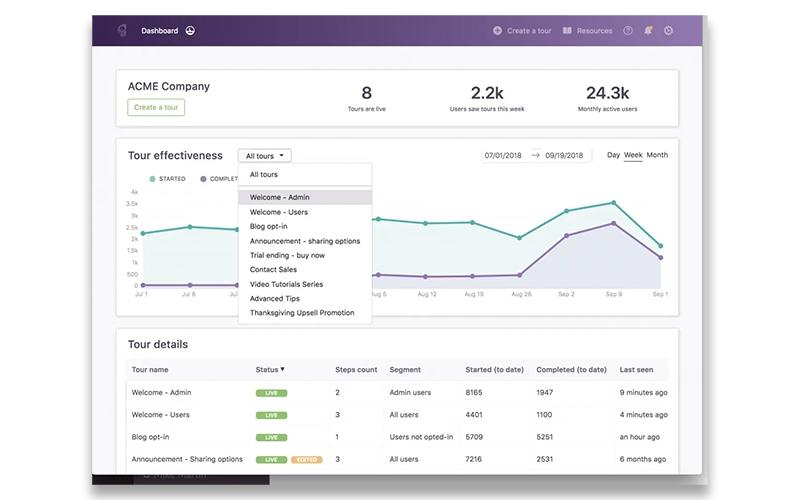Open notifications bell icon

coord(648,31)
